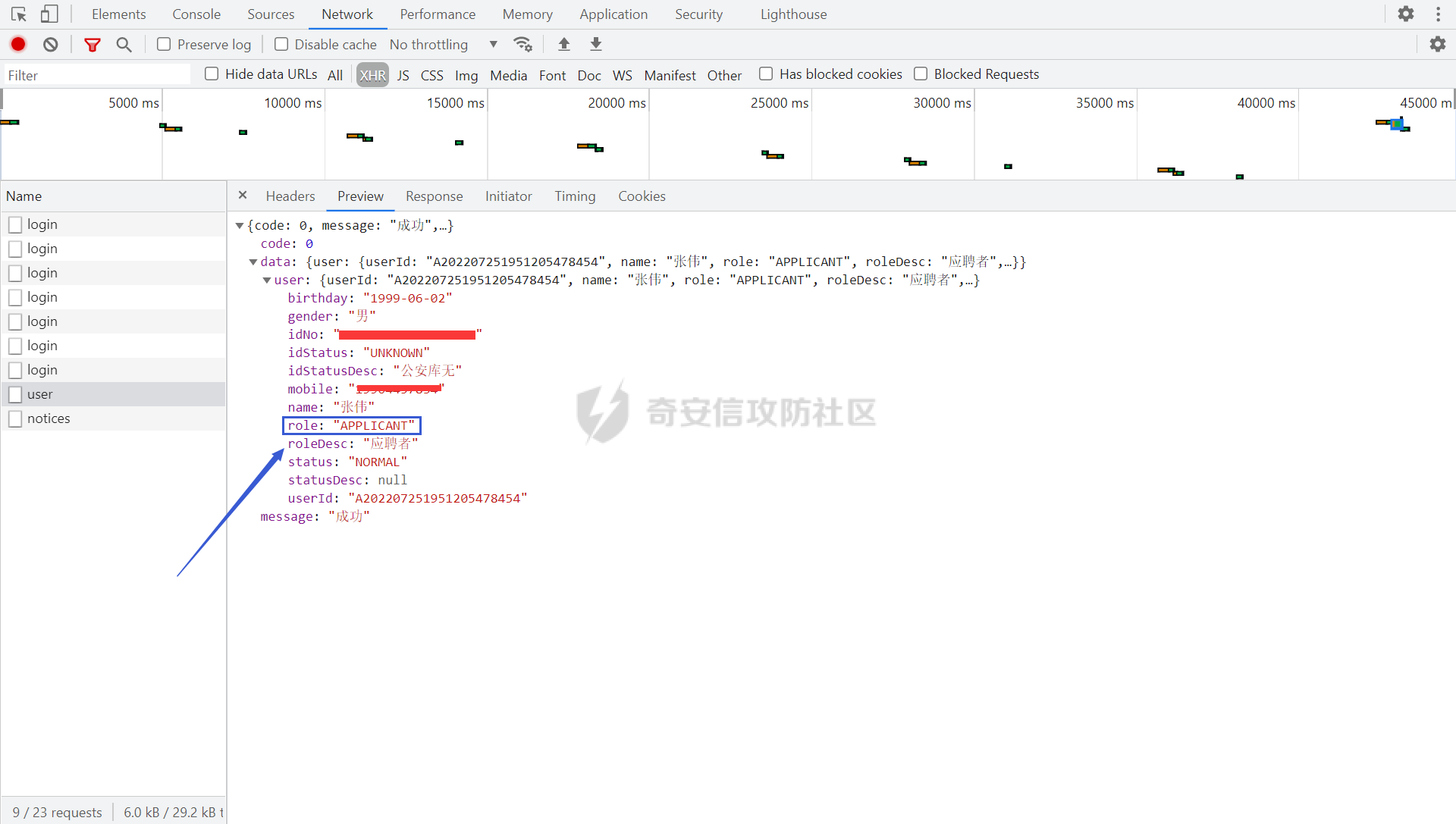1456x824 pixels.
Task: Switch to the Elements panel
Action: (x=119, y=14)
